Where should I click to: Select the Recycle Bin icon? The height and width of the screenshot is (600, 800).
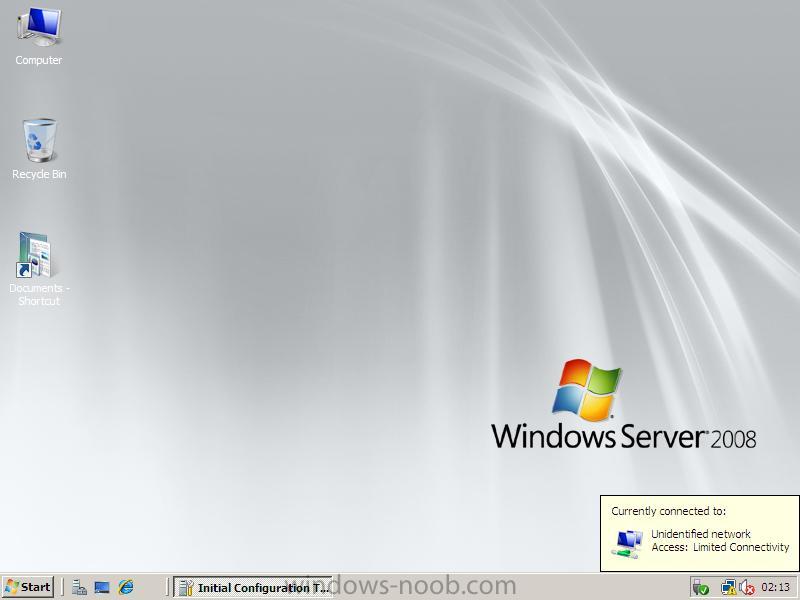(39, 149)
